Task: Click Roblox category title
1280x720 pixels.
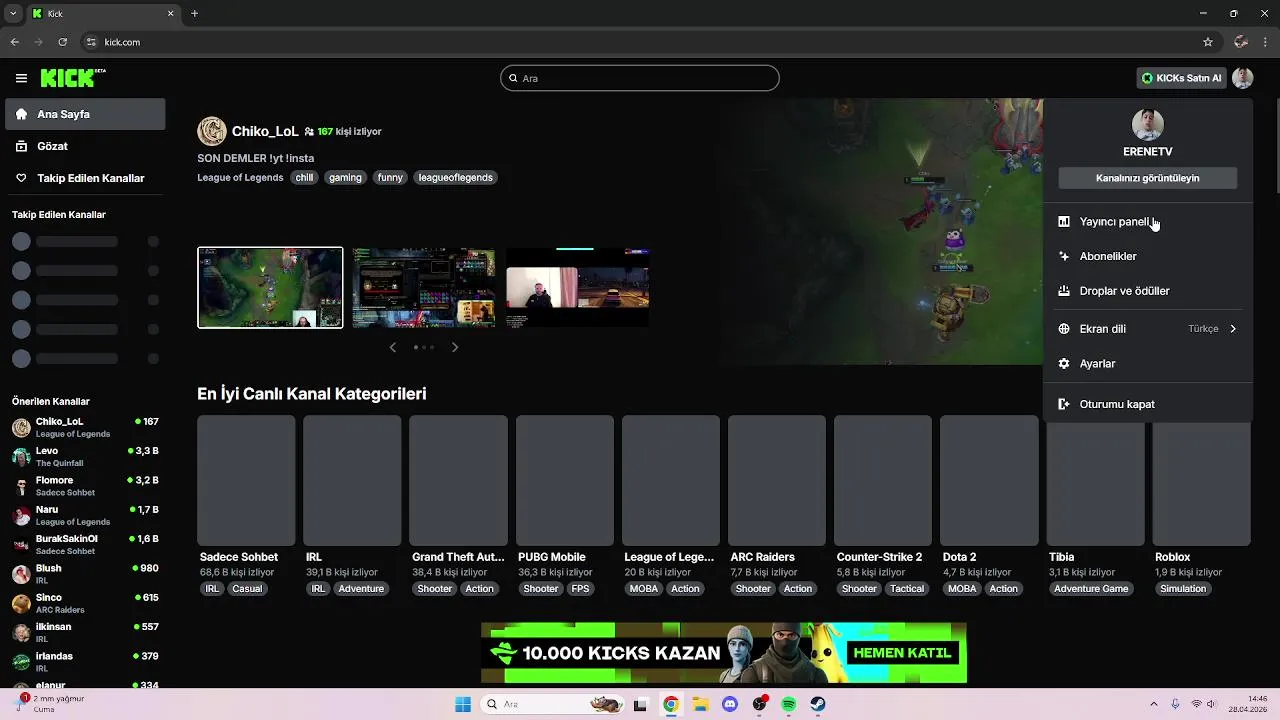Action: 1172,557
